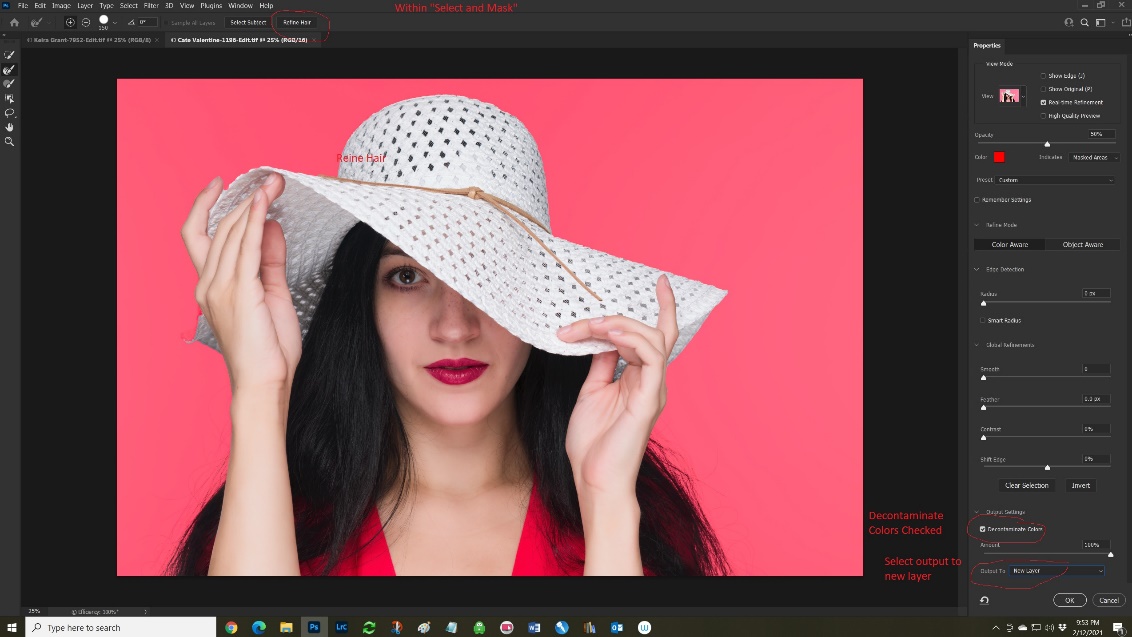Select the Lasso tool
The width and height of the screenshot is (1132, 637).
[x=9, y=113]
